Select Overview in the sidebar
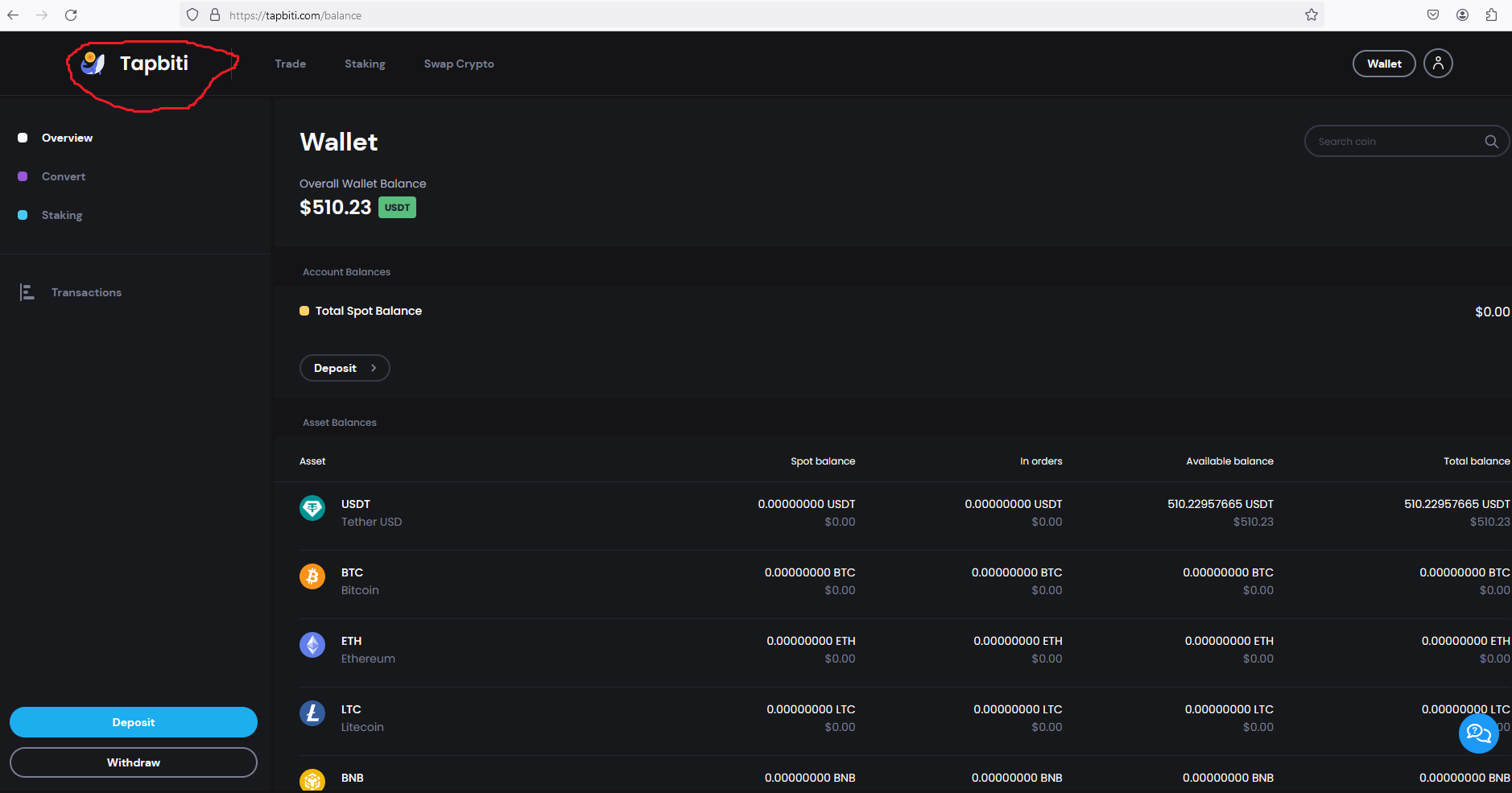The width and height of the screenshot is (1512, 793). click(67, 138)
